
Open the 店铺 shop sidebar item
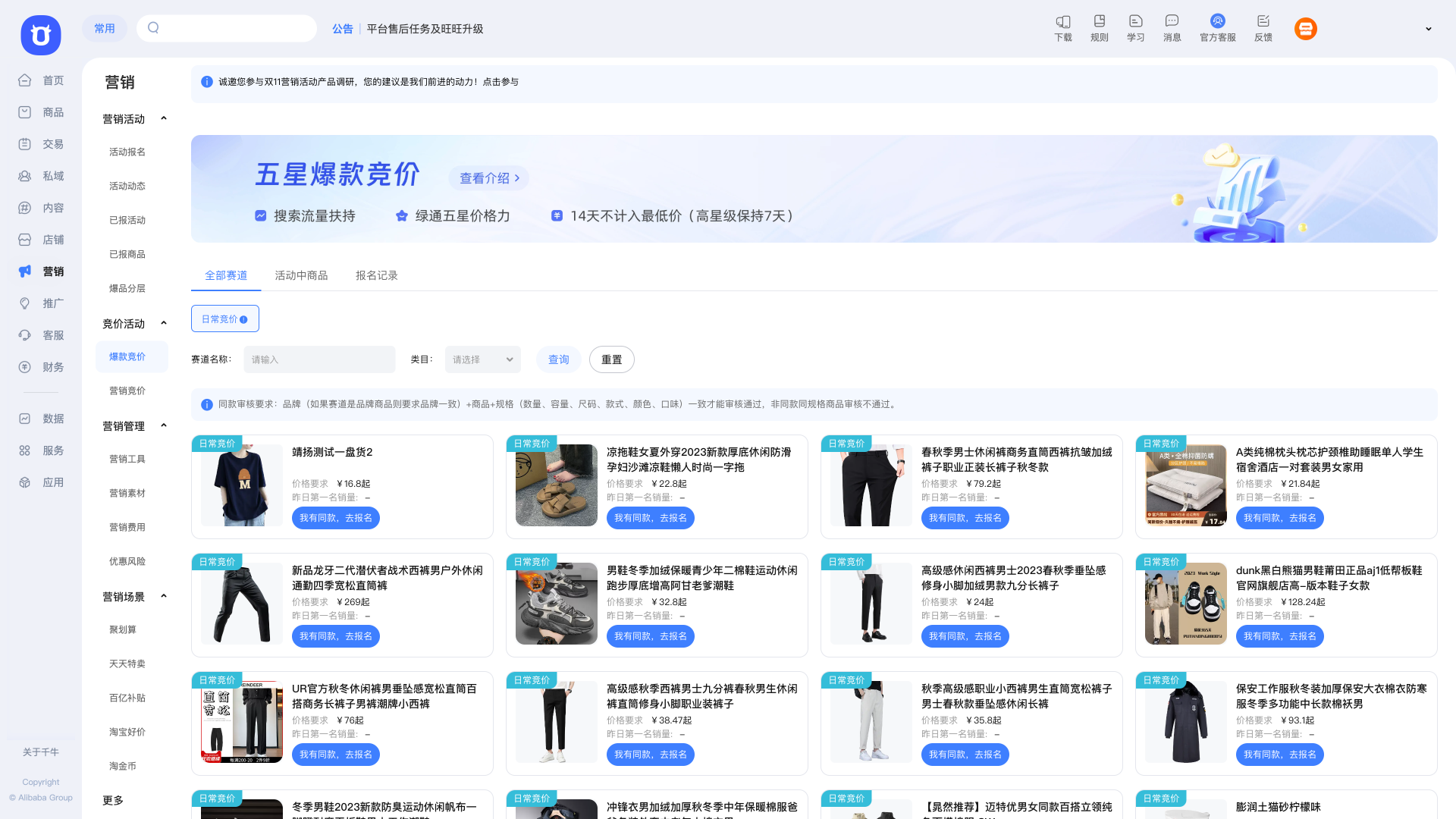coord(41,240)
